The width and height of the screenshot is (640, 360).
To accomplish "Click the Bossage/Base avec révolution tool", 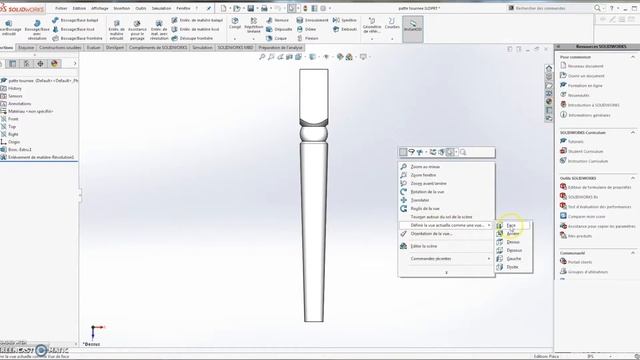I will click(x=37, y=29).
